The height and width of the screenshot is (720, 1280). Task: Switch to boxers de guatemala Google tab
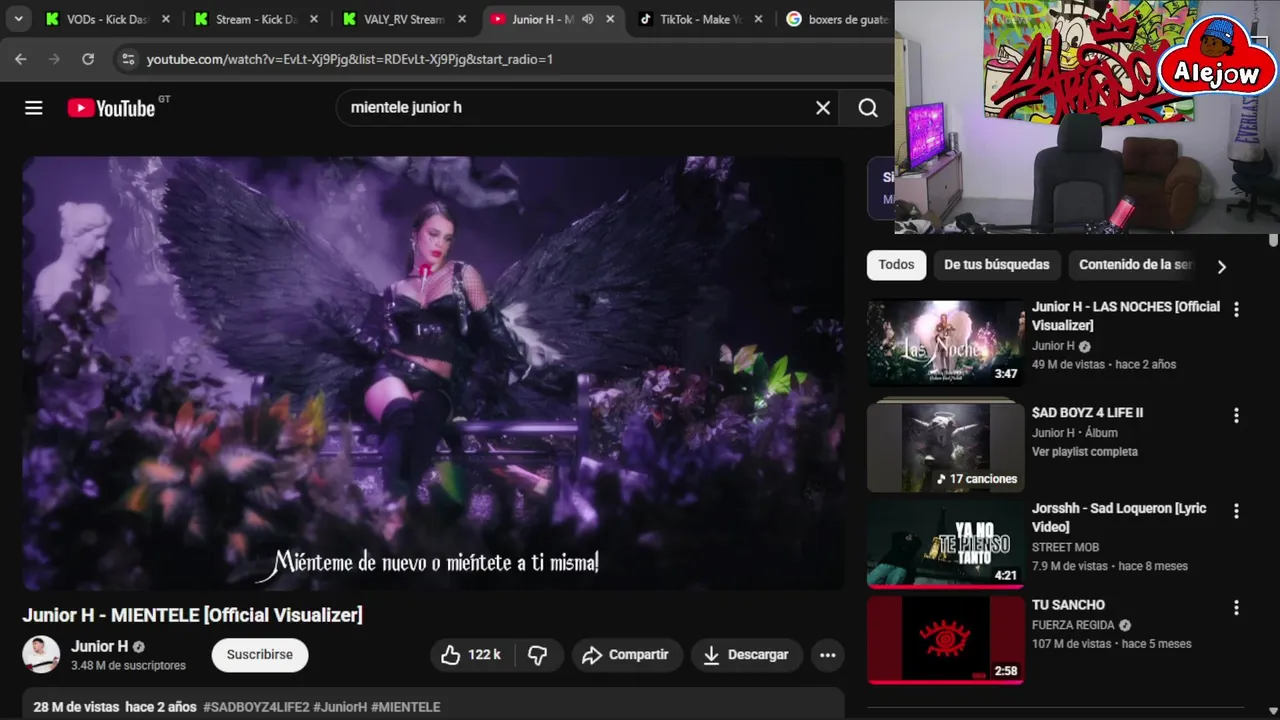point(838,19)
